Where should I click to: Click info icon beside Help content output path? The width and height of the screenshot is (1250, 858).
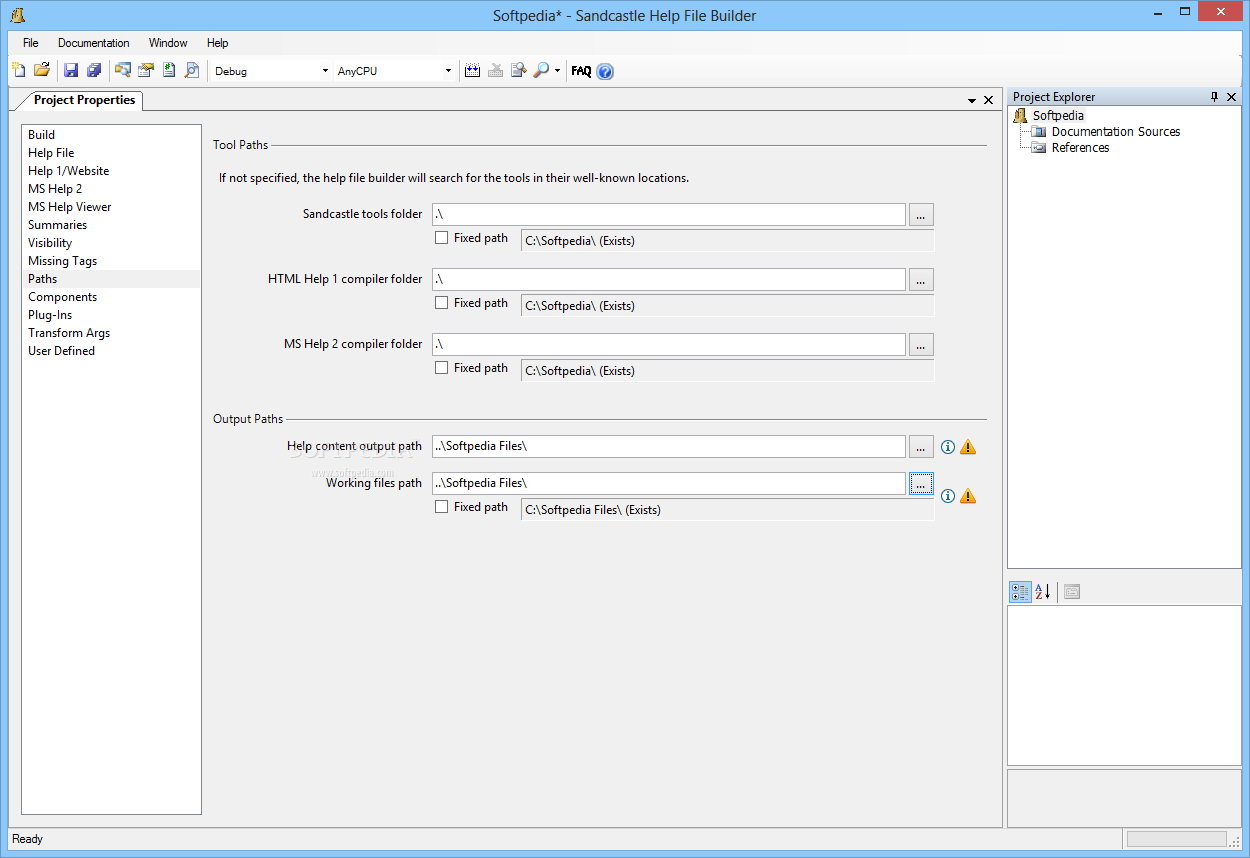point(948,447)
